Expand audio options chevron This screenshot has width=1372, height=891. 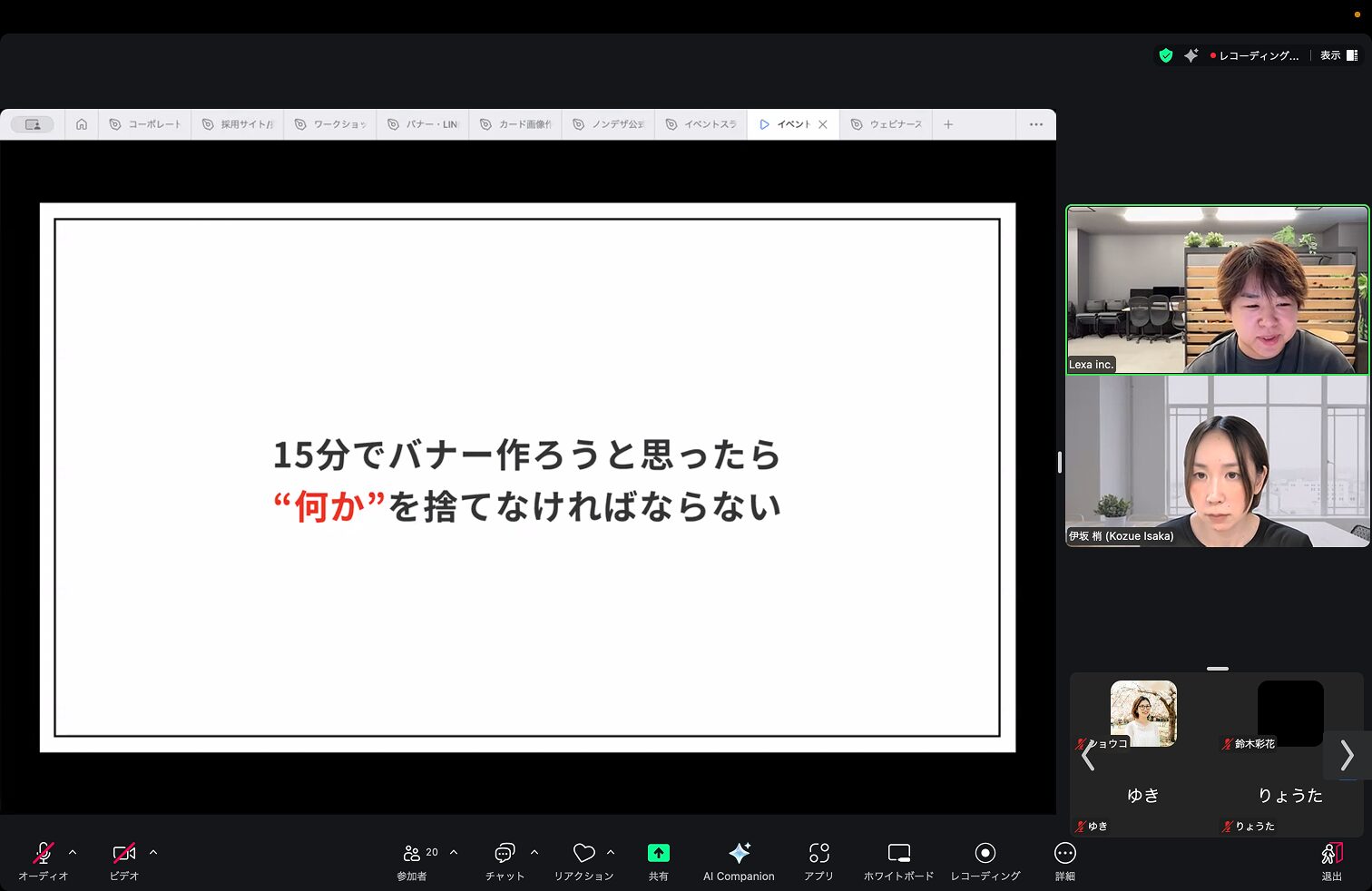coord(73,852)
